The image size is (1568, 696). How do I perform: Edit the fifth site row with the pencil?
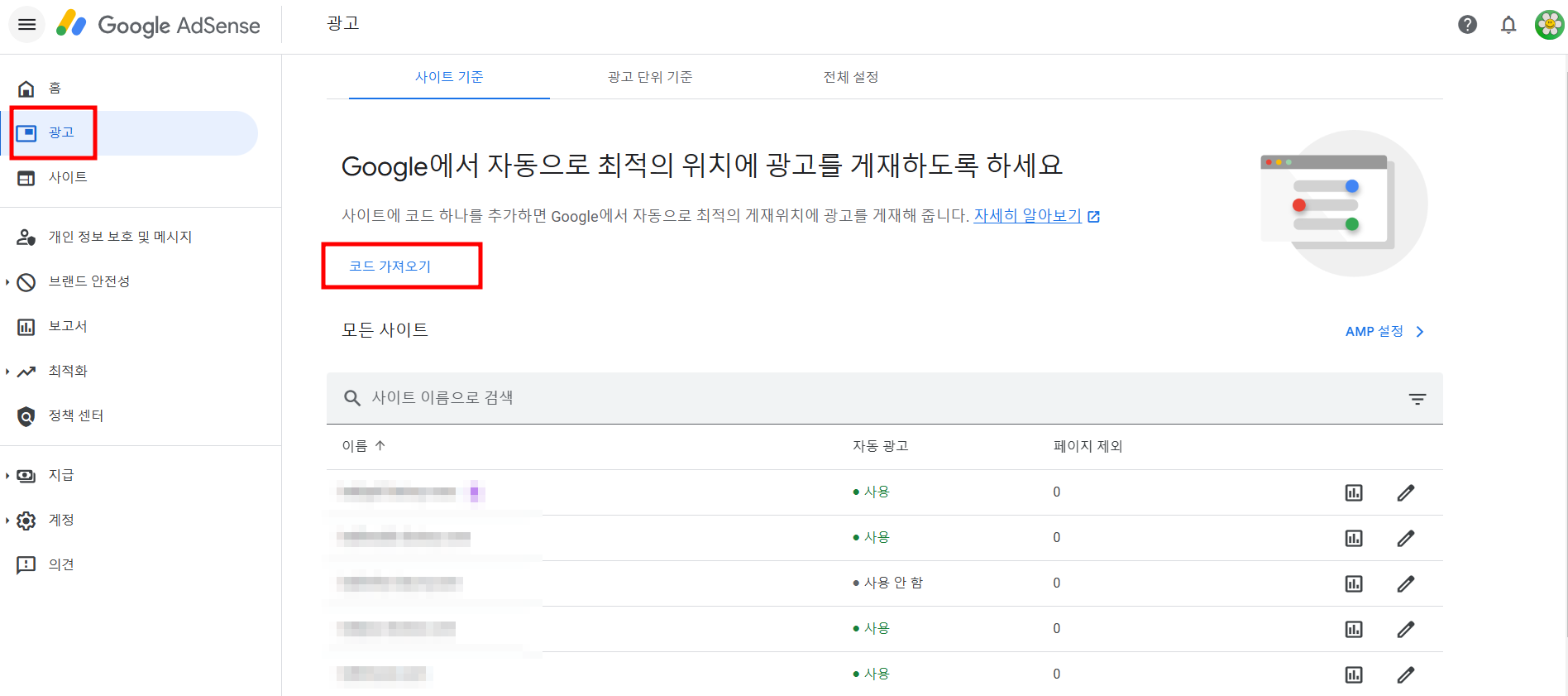[1406, 675]
